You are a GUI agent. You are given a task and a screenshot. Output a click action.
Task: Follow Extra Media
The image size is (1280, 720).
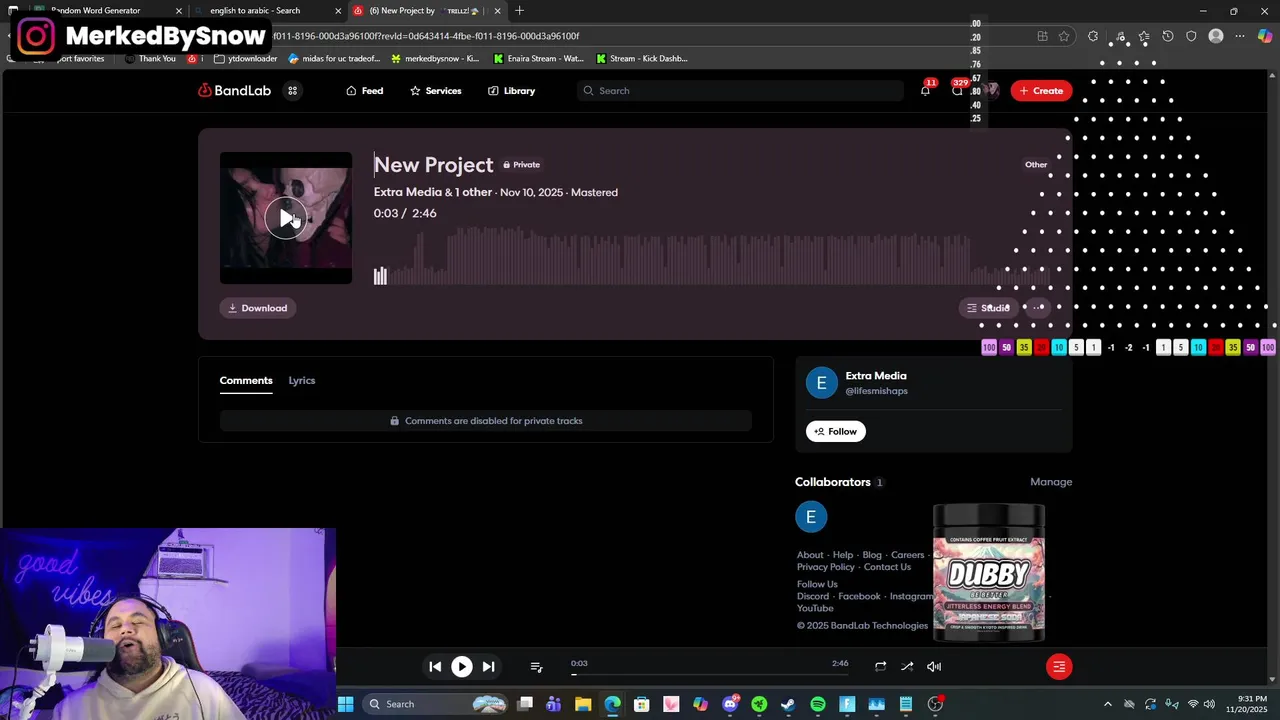(836, 431)
